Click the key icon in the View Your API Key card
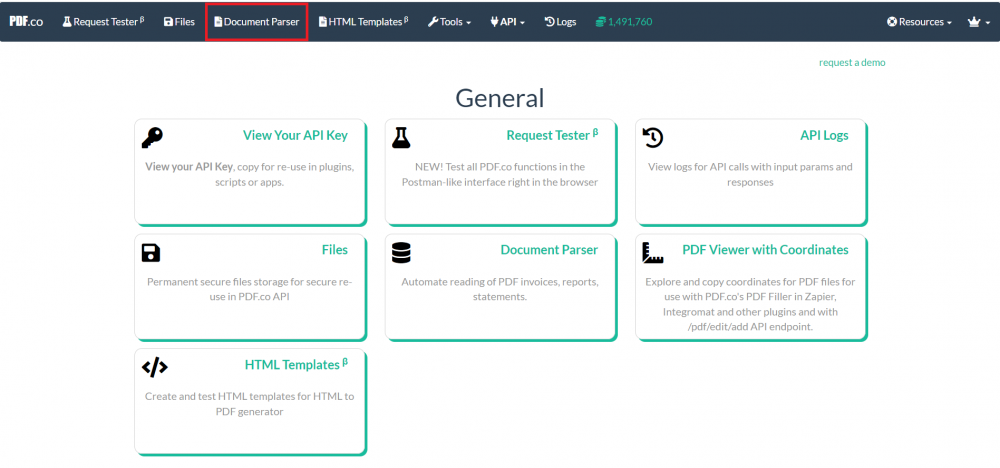Image resolution: width=1000 pixels, height=468 pixels. pos(152,138)
